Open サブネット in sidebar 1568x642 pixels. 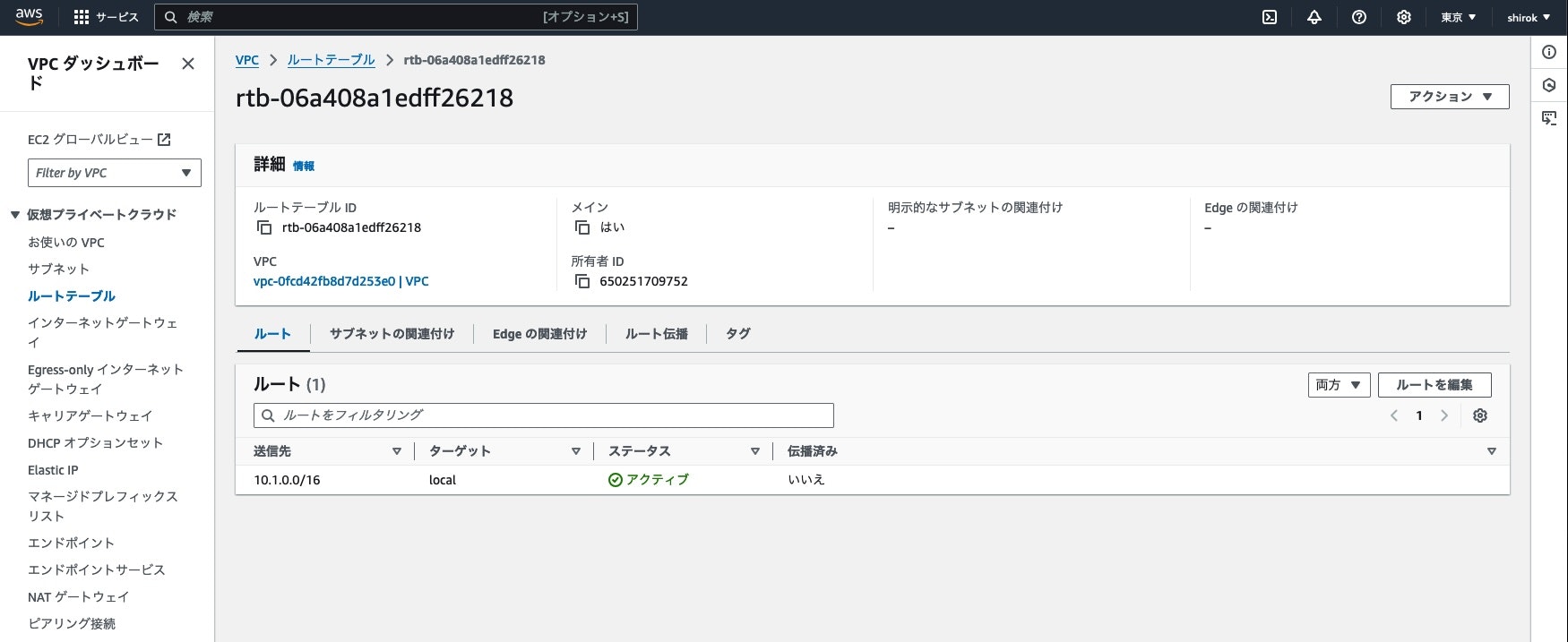[58, 270]
